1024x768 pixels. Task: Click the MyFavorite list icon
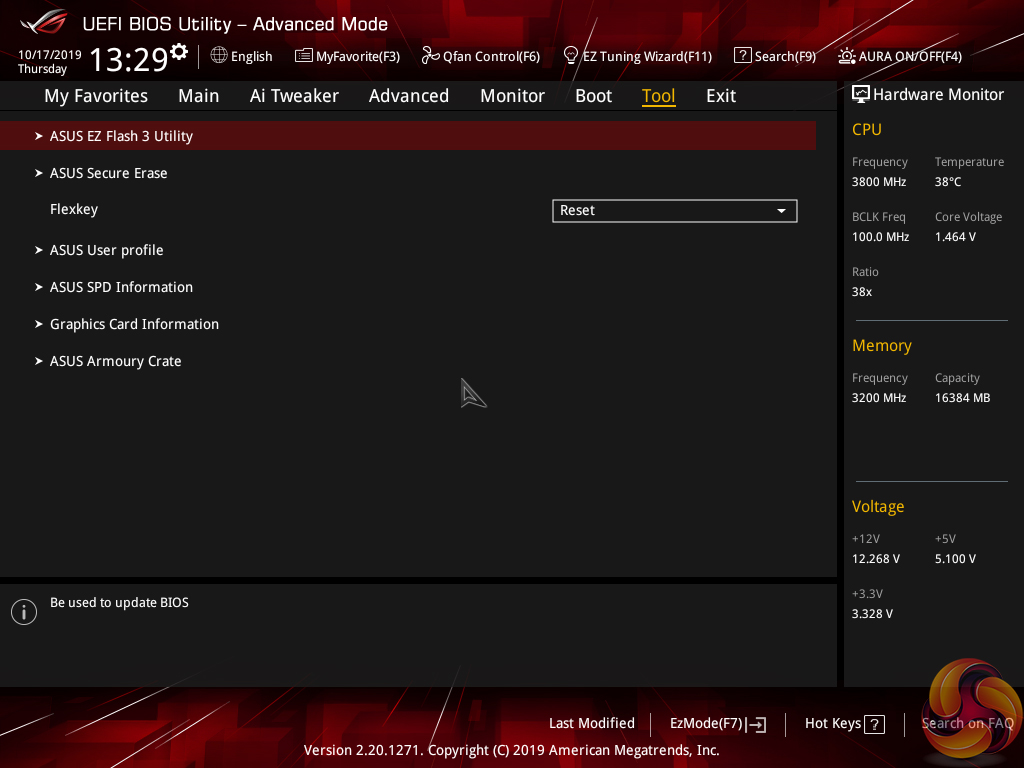pyautogui.click(x=304, y=56)
